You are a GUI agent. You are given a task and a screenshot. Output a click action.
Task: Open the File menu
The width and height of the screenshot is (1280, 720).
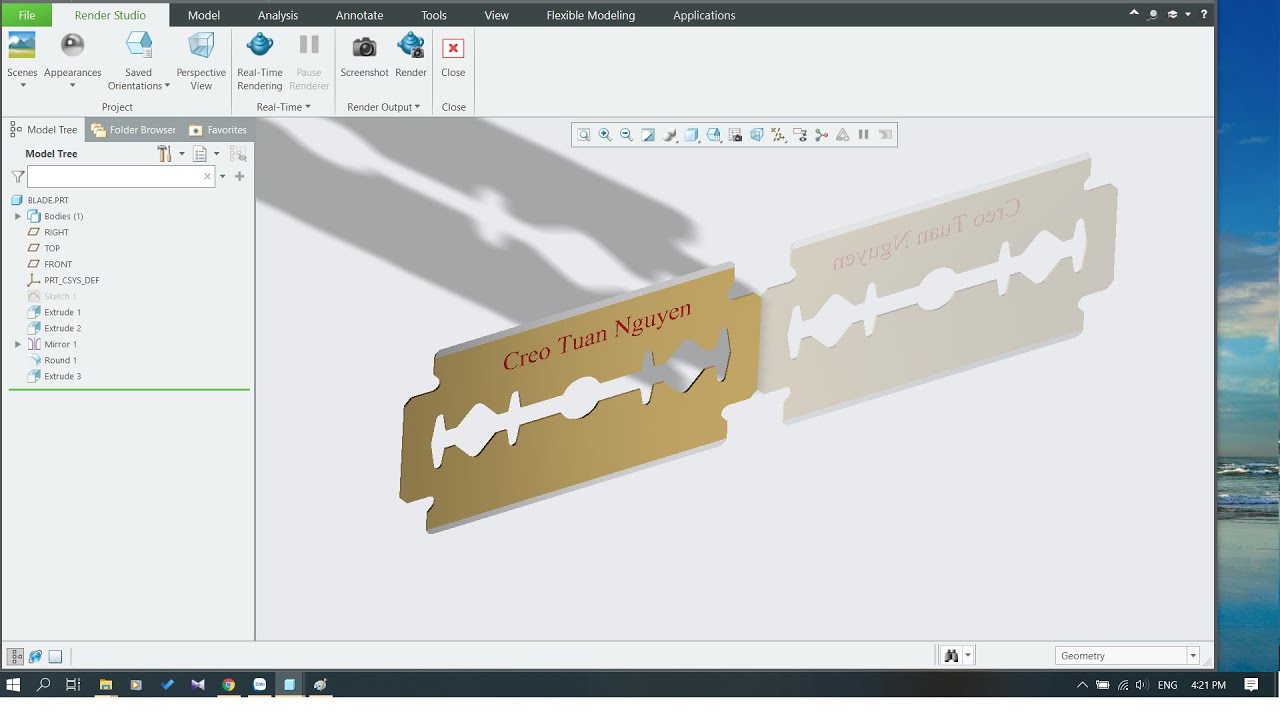click(x=27, y=15)
